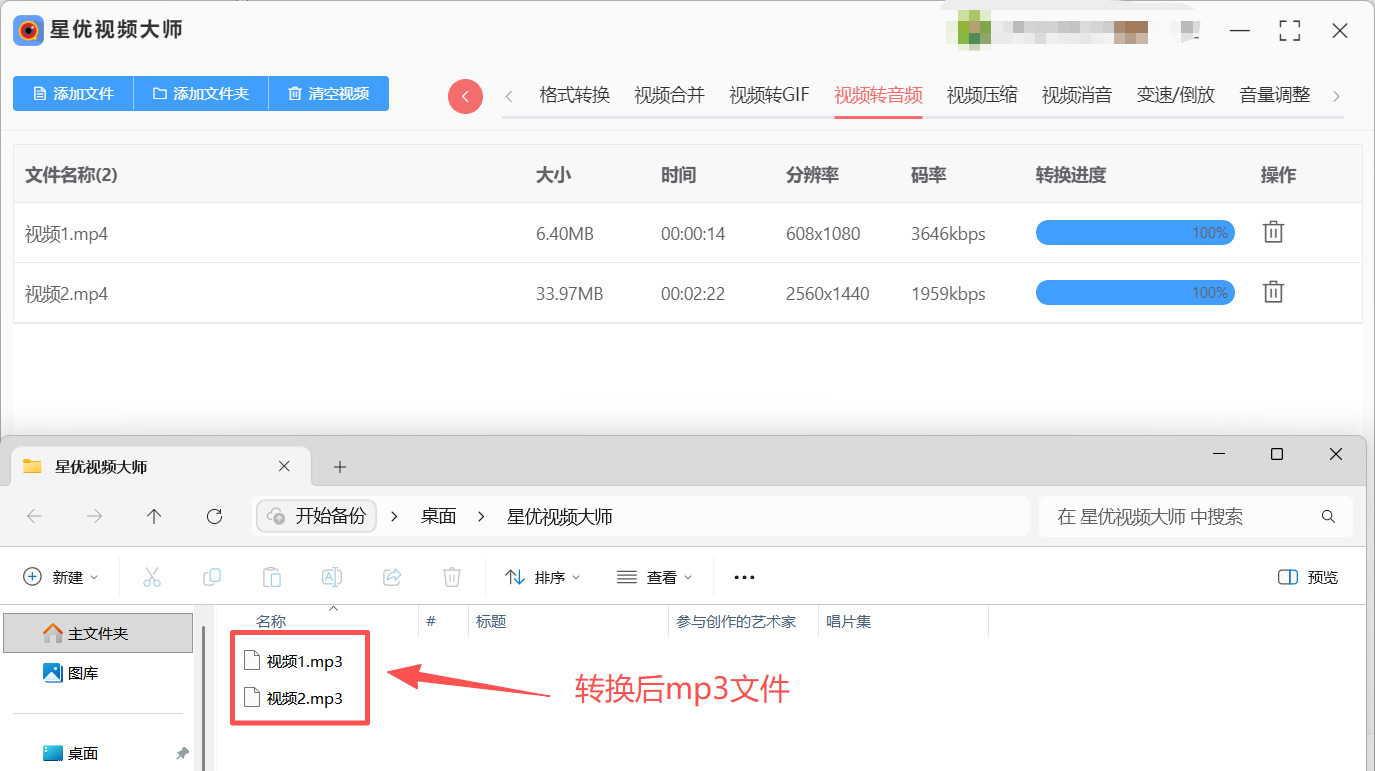This screenshot has height=771, width=1375.
Task: Click the 在 星优视频大师 中搜索 search field
Action: pyautogui.click(x=1195, y=517)
